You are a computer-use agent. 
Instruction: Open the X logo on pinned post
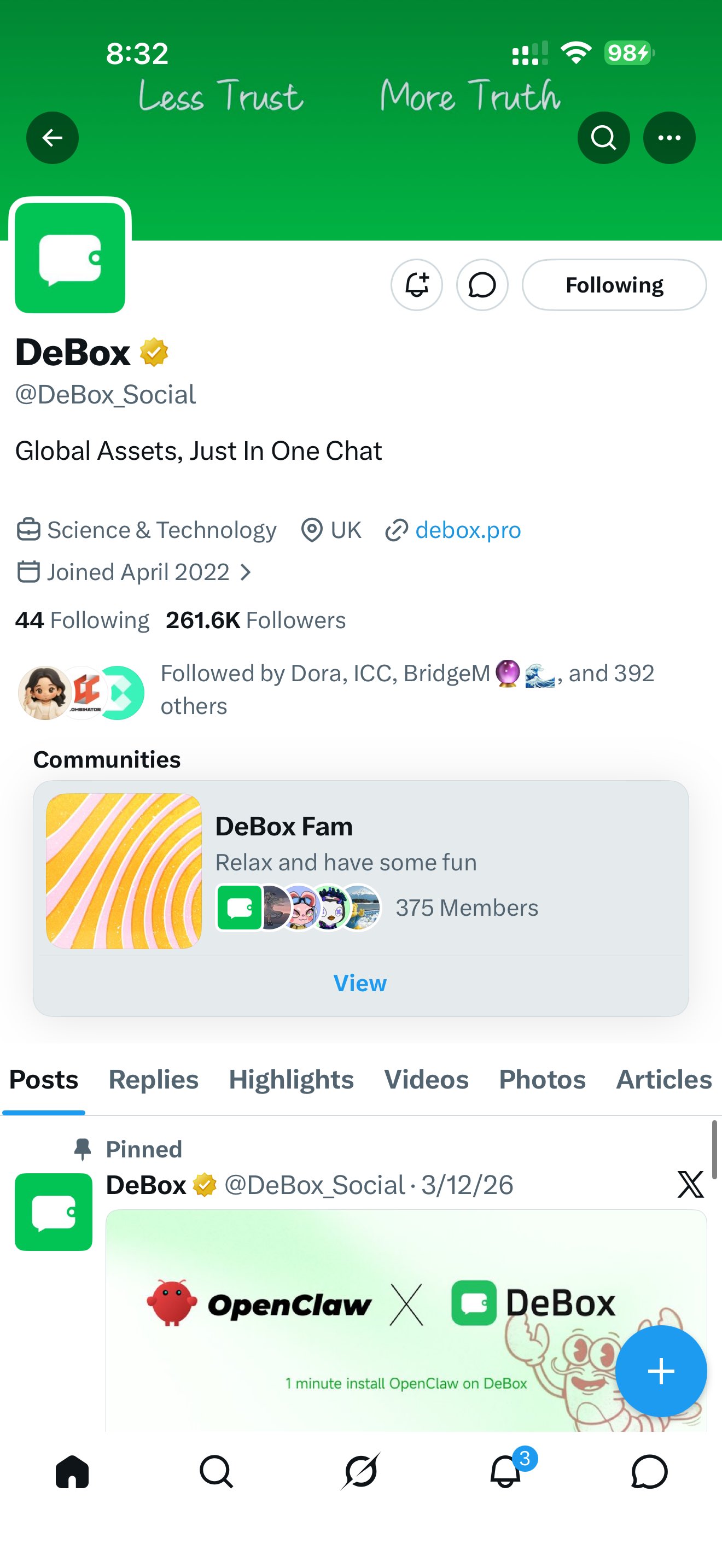[x=690, y=1185]
